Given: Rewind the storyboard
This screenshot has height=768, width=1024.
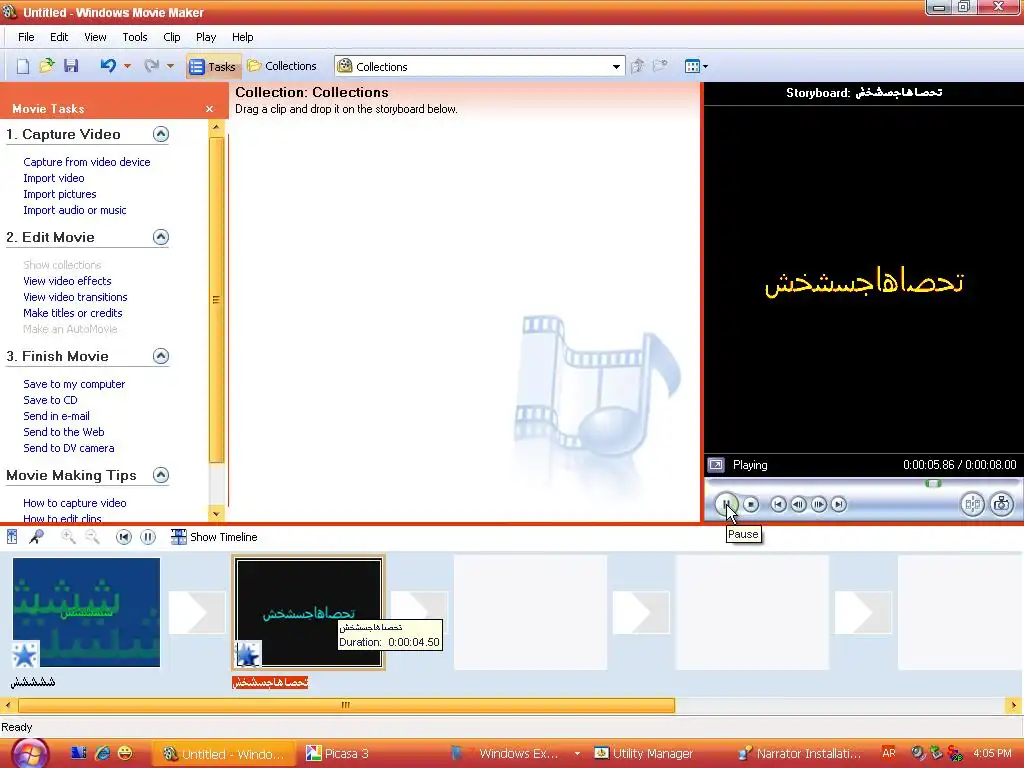Looking at the screenshot, I should pos(123,537).
